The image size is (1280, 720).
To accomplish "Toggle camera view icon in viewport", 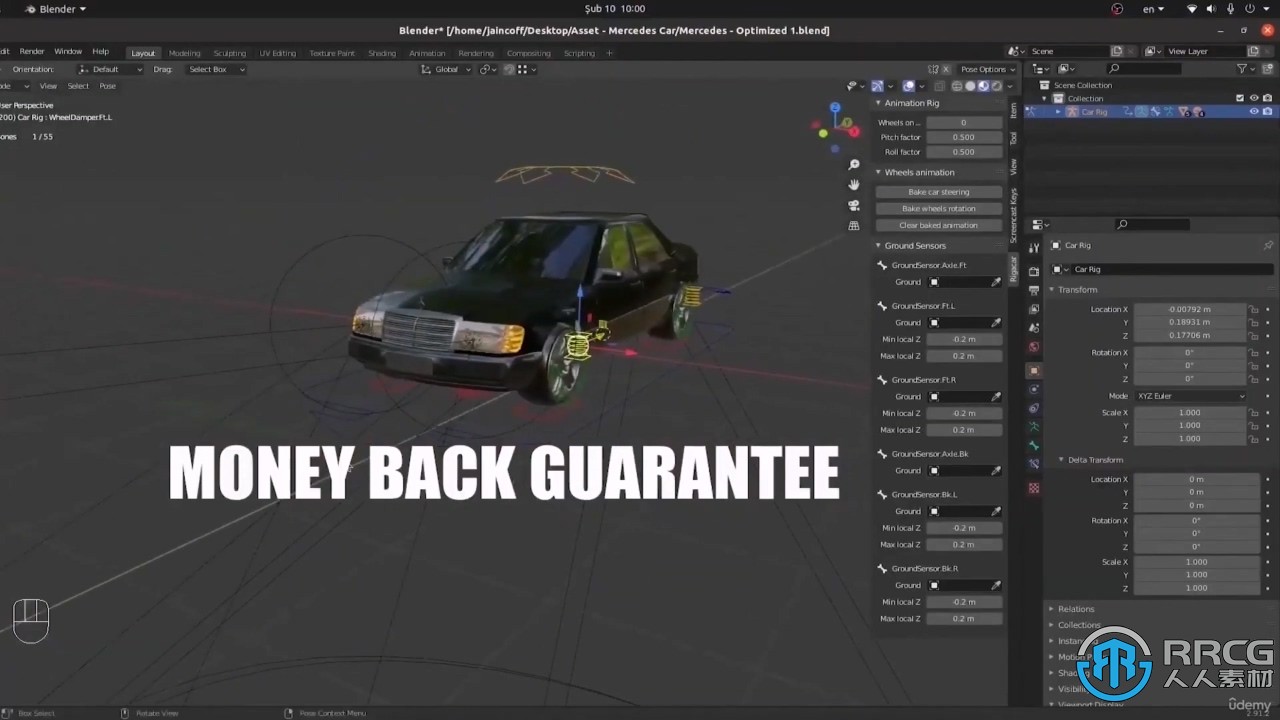I will [x=853, y=205].
